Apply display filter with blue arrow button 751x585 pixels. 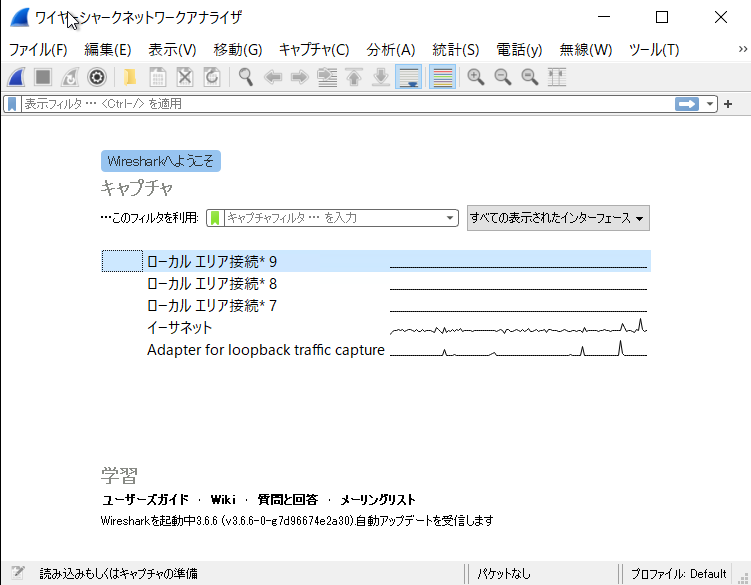coord(687,104)
